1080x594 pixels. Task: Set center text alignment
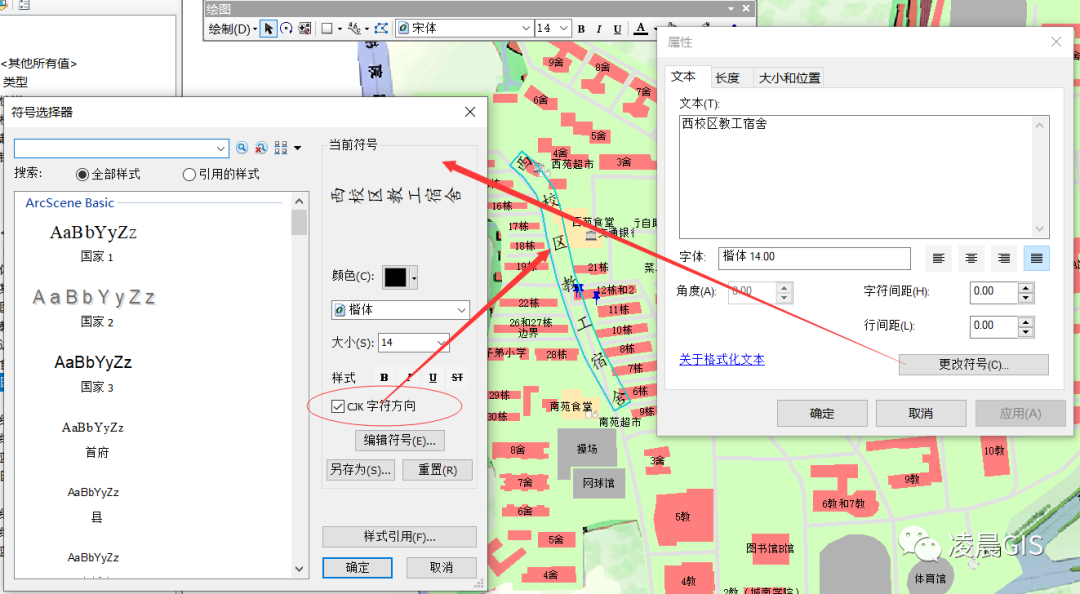coord(971,258)
